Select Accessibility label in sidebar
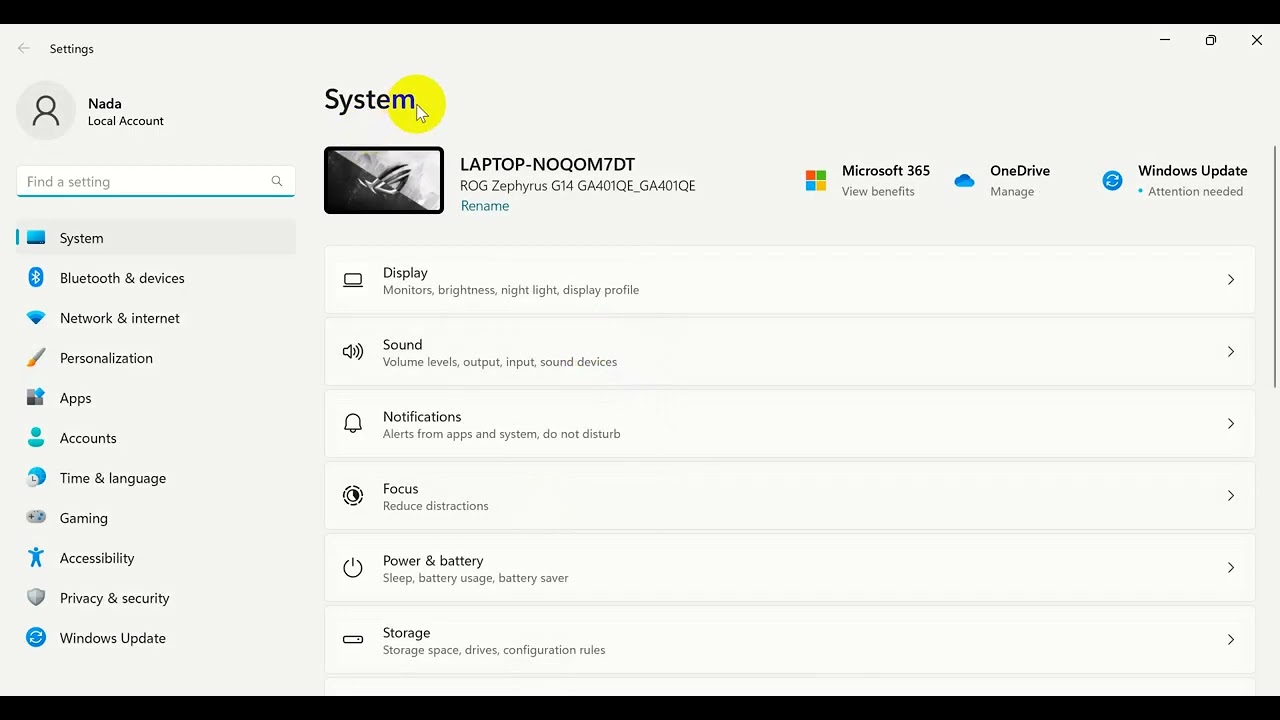The height and width of the screenshot is (720, 1280). [97, 558]
